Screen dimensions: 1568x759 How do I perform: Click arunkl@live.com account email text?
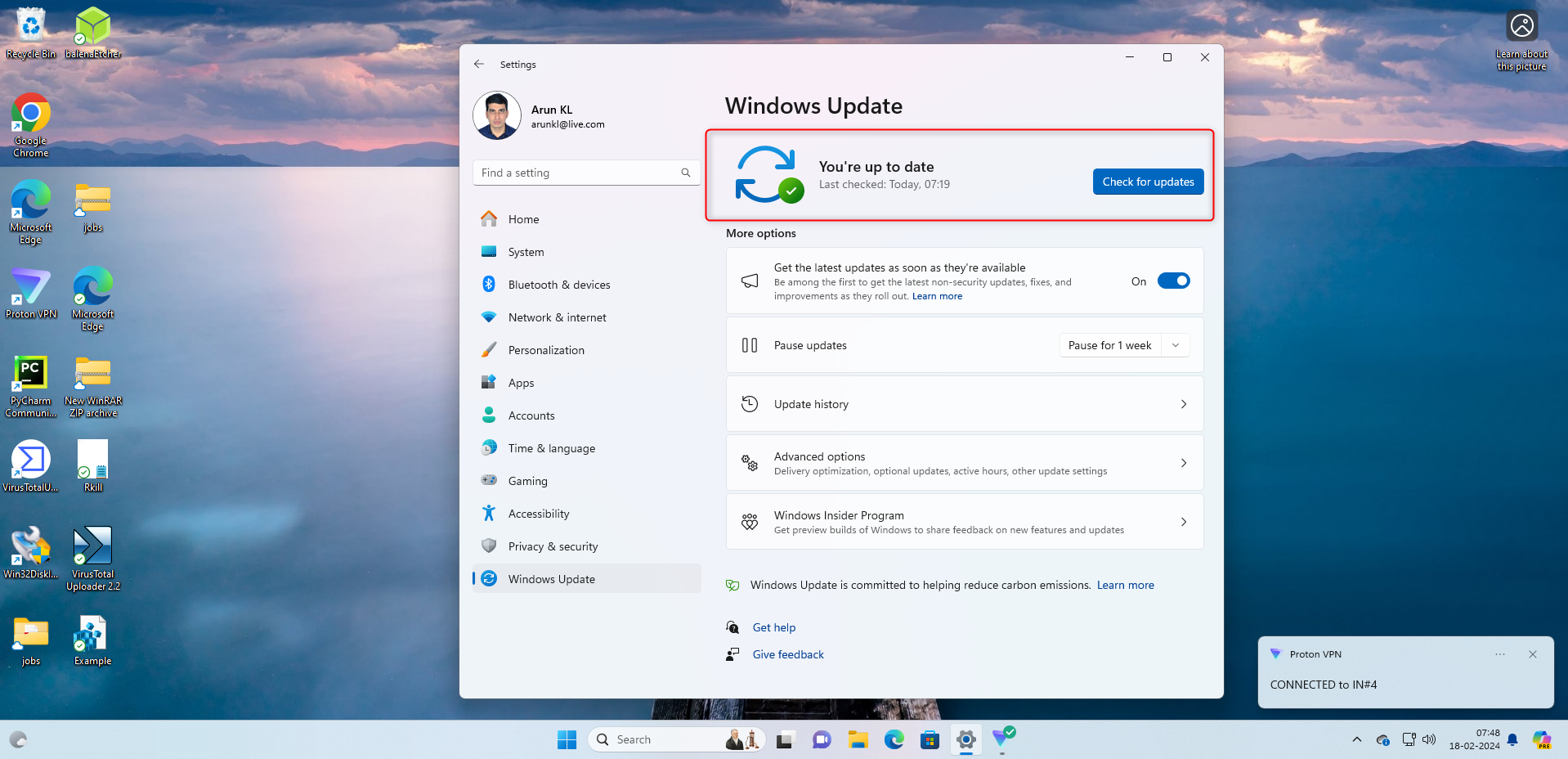[x=568, y=124]
